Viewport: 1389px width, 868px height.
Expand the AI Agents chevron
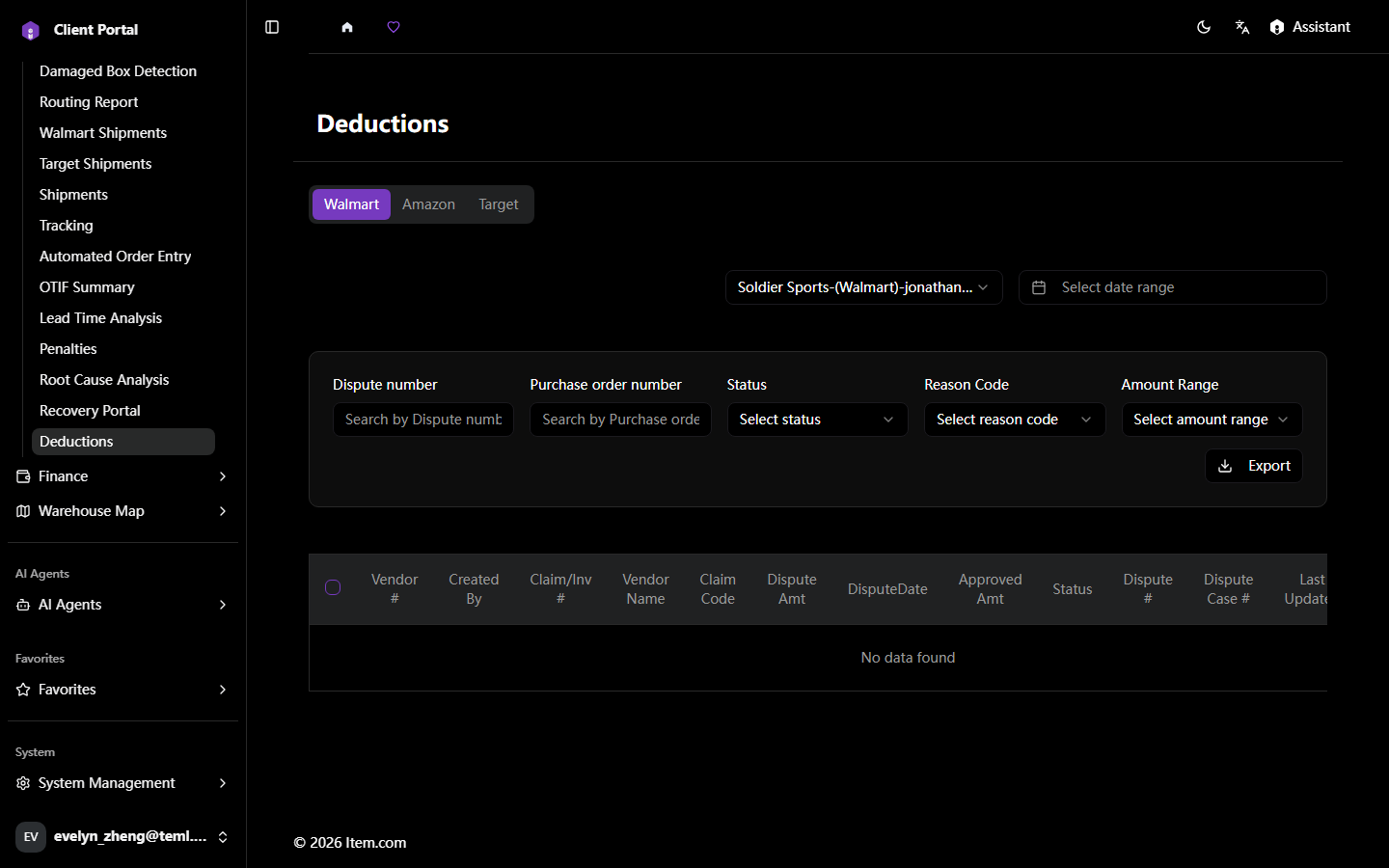pos(223,605)
